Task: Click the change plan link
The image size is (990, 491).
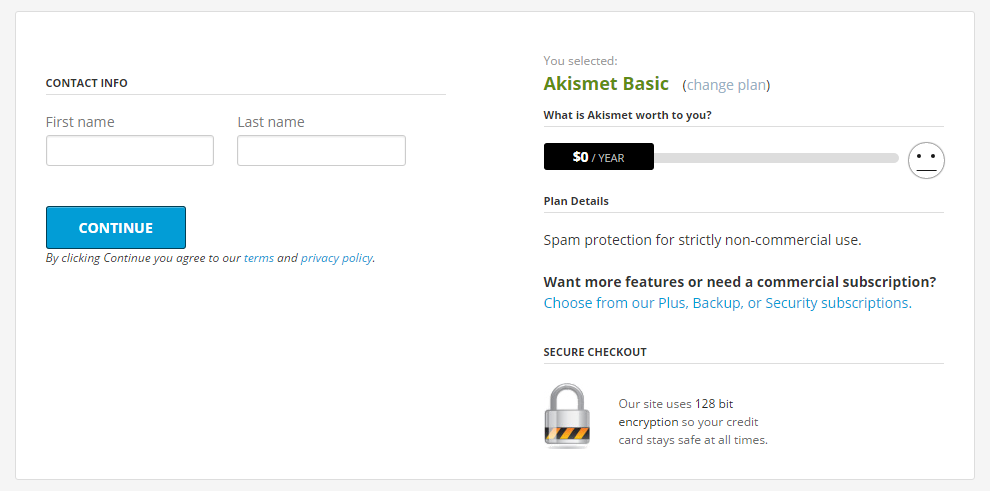Action: point(726,85)
